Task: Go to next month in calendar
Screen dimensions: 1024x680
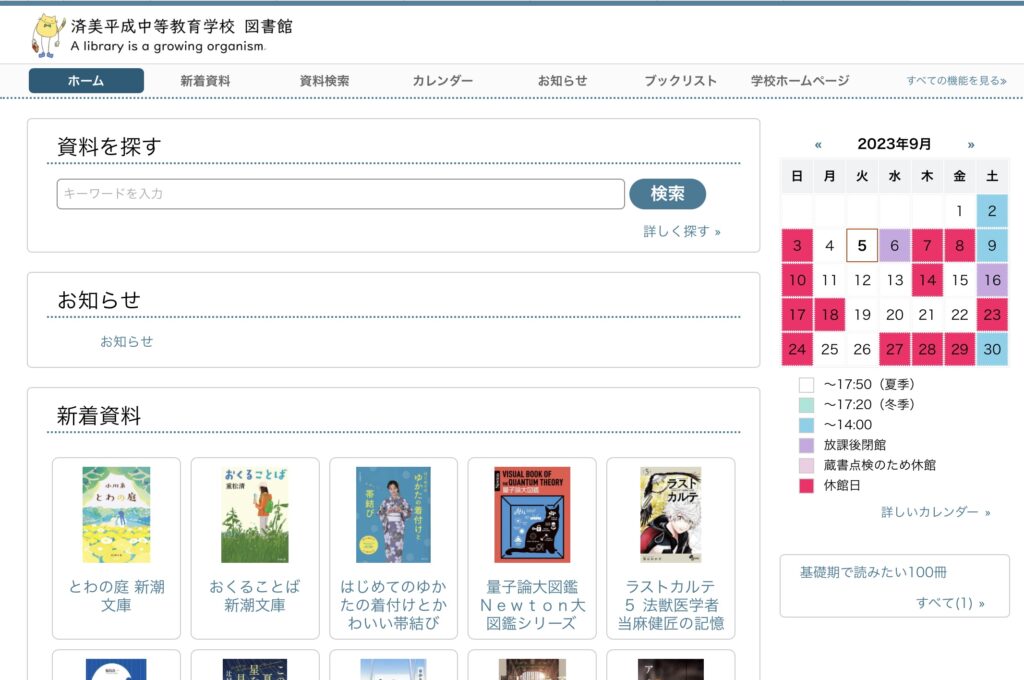Action: tap(971, 144)
